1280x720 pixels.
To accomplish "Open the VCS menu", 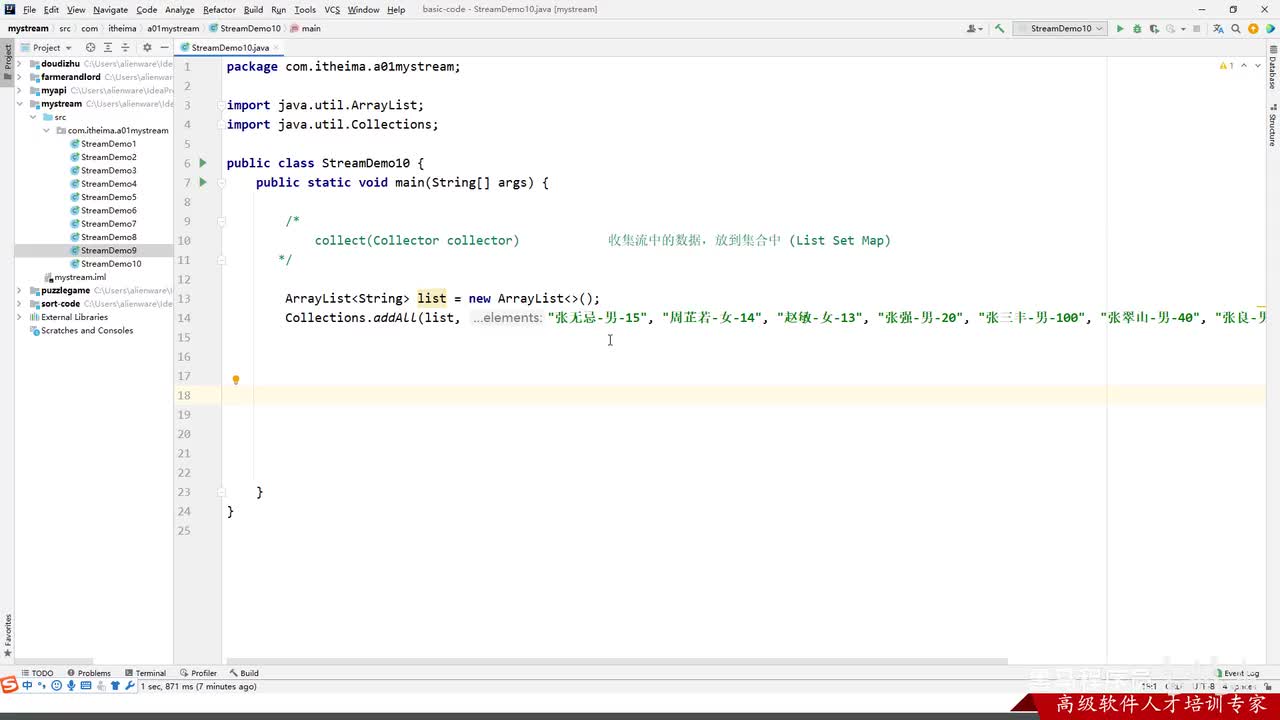I will 332,9.
